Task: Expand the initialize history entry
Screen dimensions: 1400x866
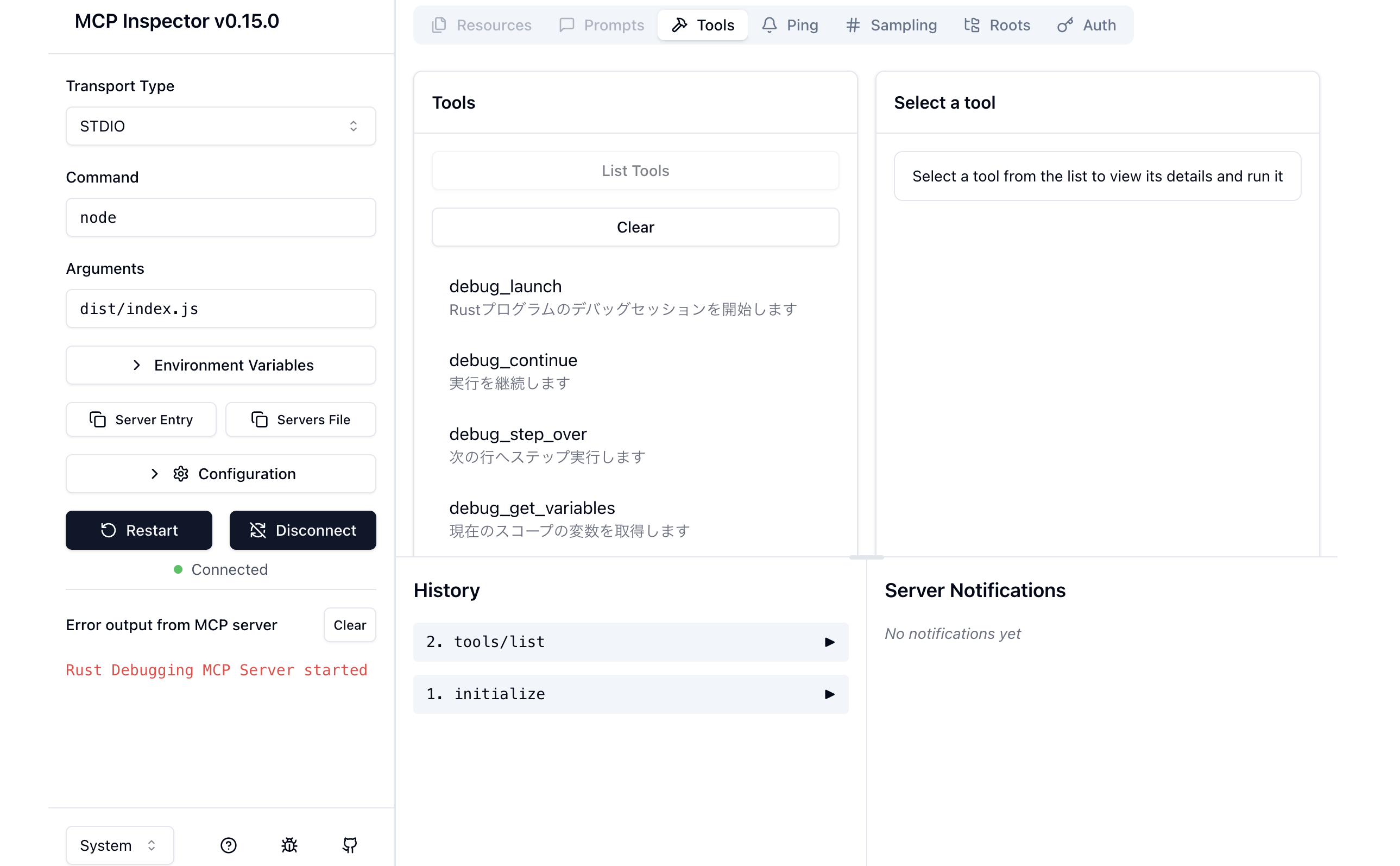Action: (x=630, y=694)
